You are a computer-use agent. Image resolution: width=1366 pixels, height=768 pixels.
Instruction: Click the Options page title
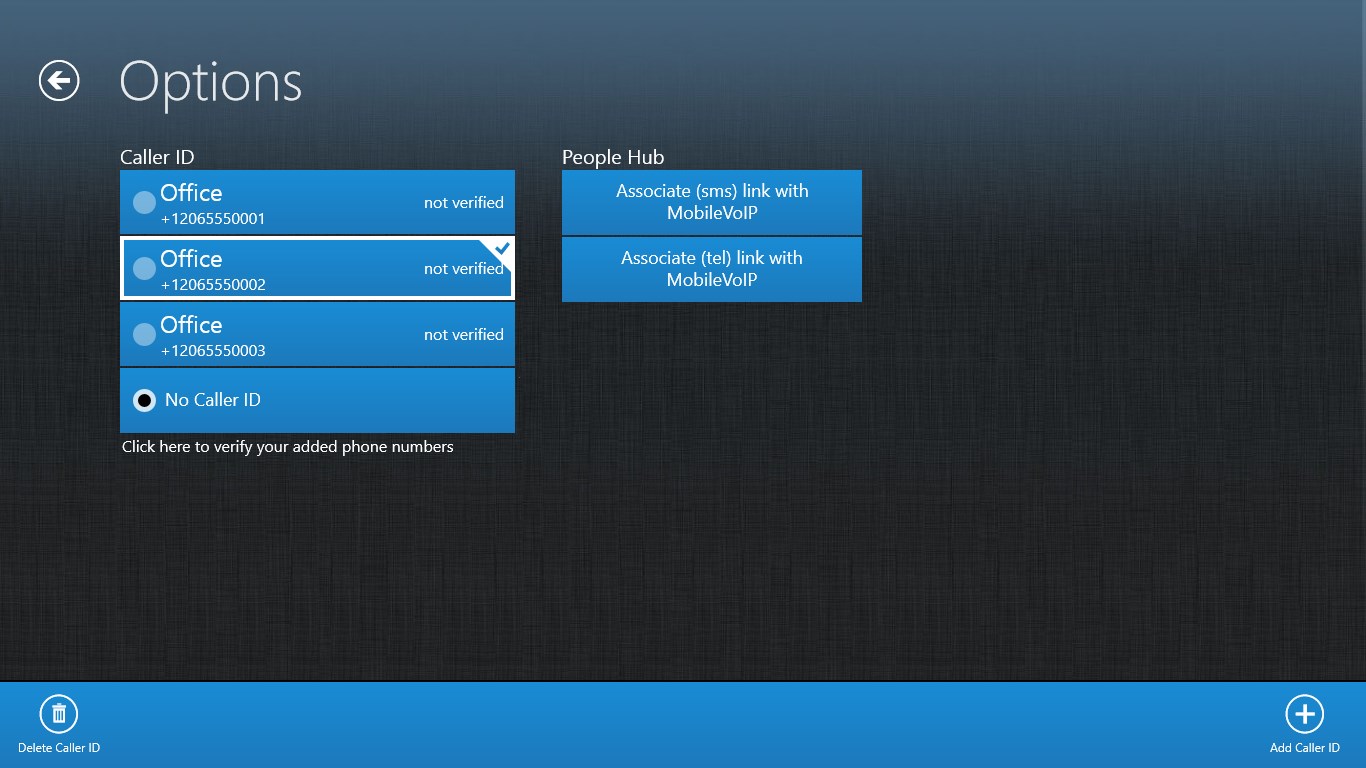(x=210, y=82)
